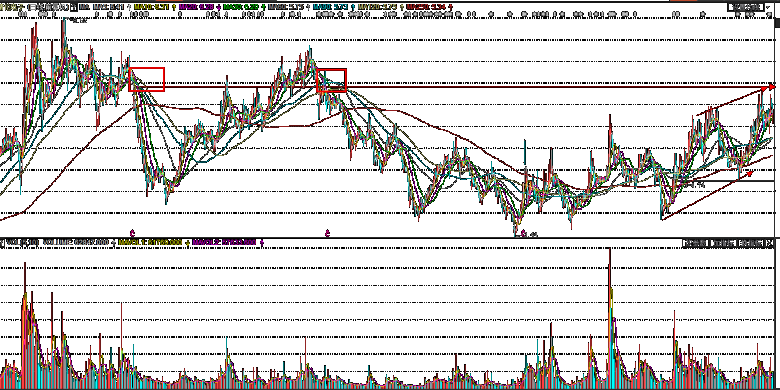Click the VOLUME value arrow in volume panel
The height and width of the screenshot is (390, 780).
click(114, 243)
